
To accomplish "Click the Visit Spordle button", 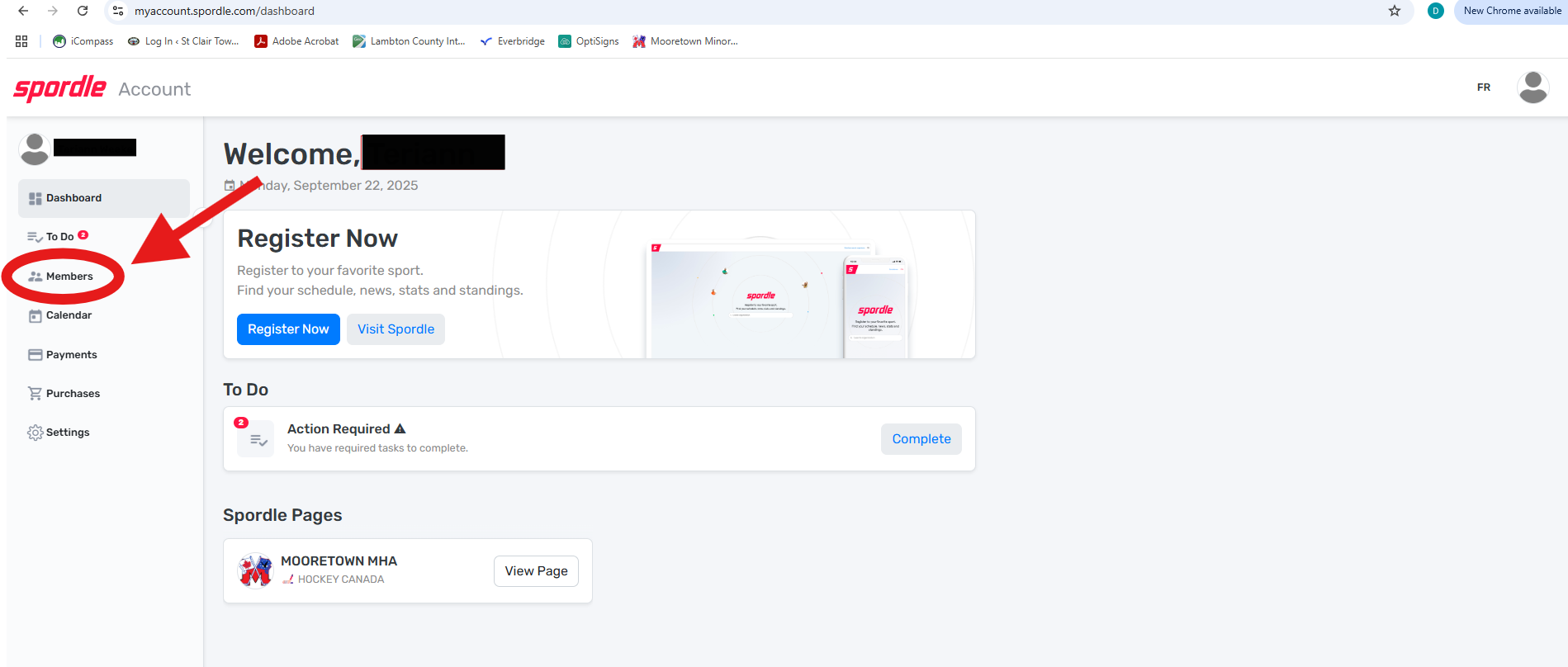I will [396, 329].
